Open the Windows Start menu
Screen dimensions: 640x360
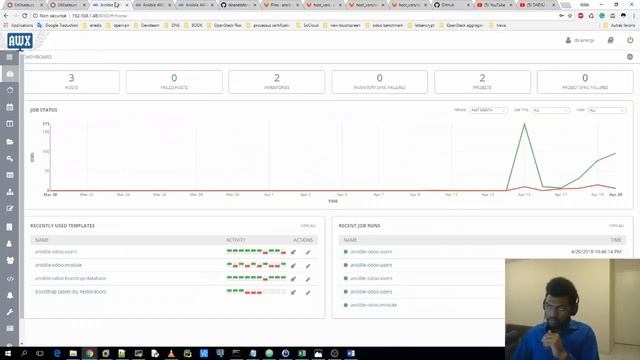[x=7, y=353]
